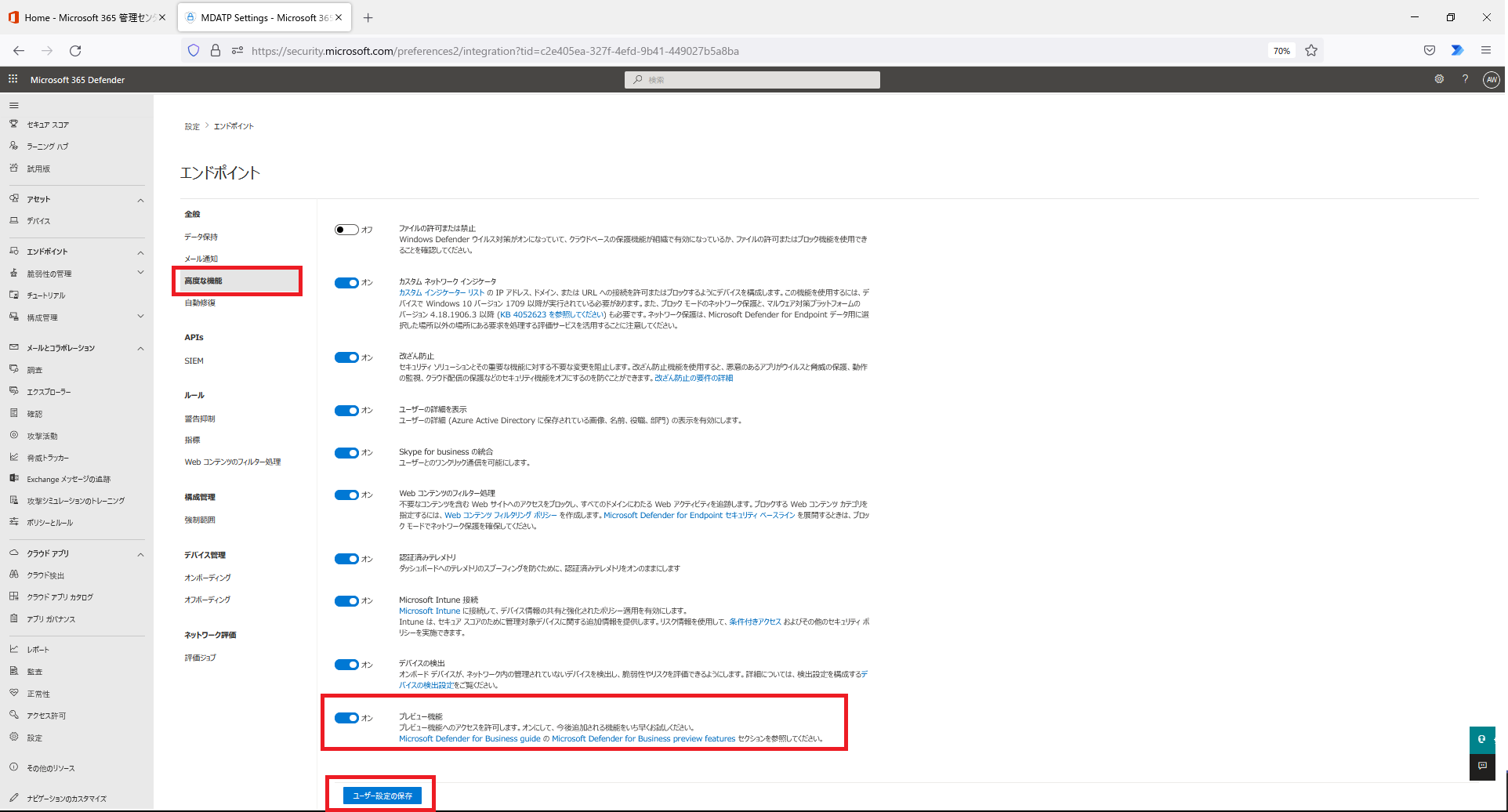Open the app launcher waffle icon
The width and height of the screenshot is (1508, 812).
[x=13, y=79]
